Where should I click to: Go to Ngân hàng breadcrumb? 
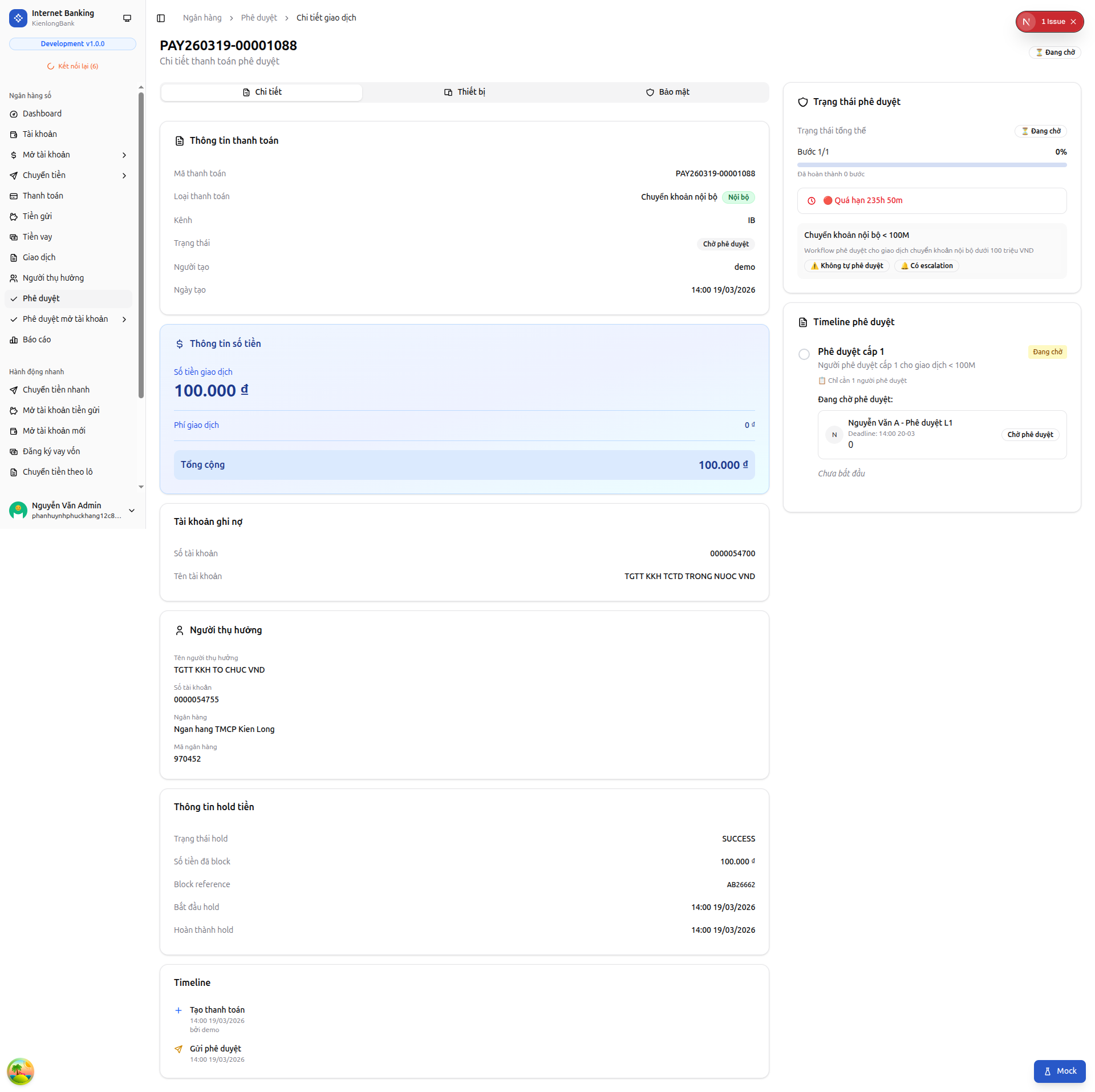click(202, 18)
